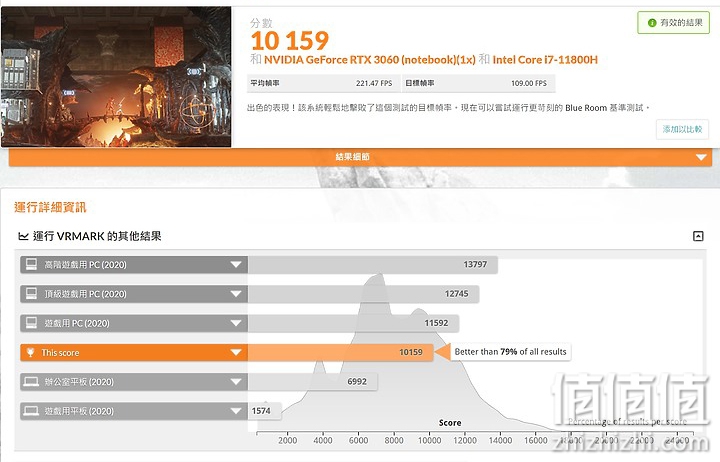
Task: Click the 平均幀率 label
Action: [x=264, y=83]
